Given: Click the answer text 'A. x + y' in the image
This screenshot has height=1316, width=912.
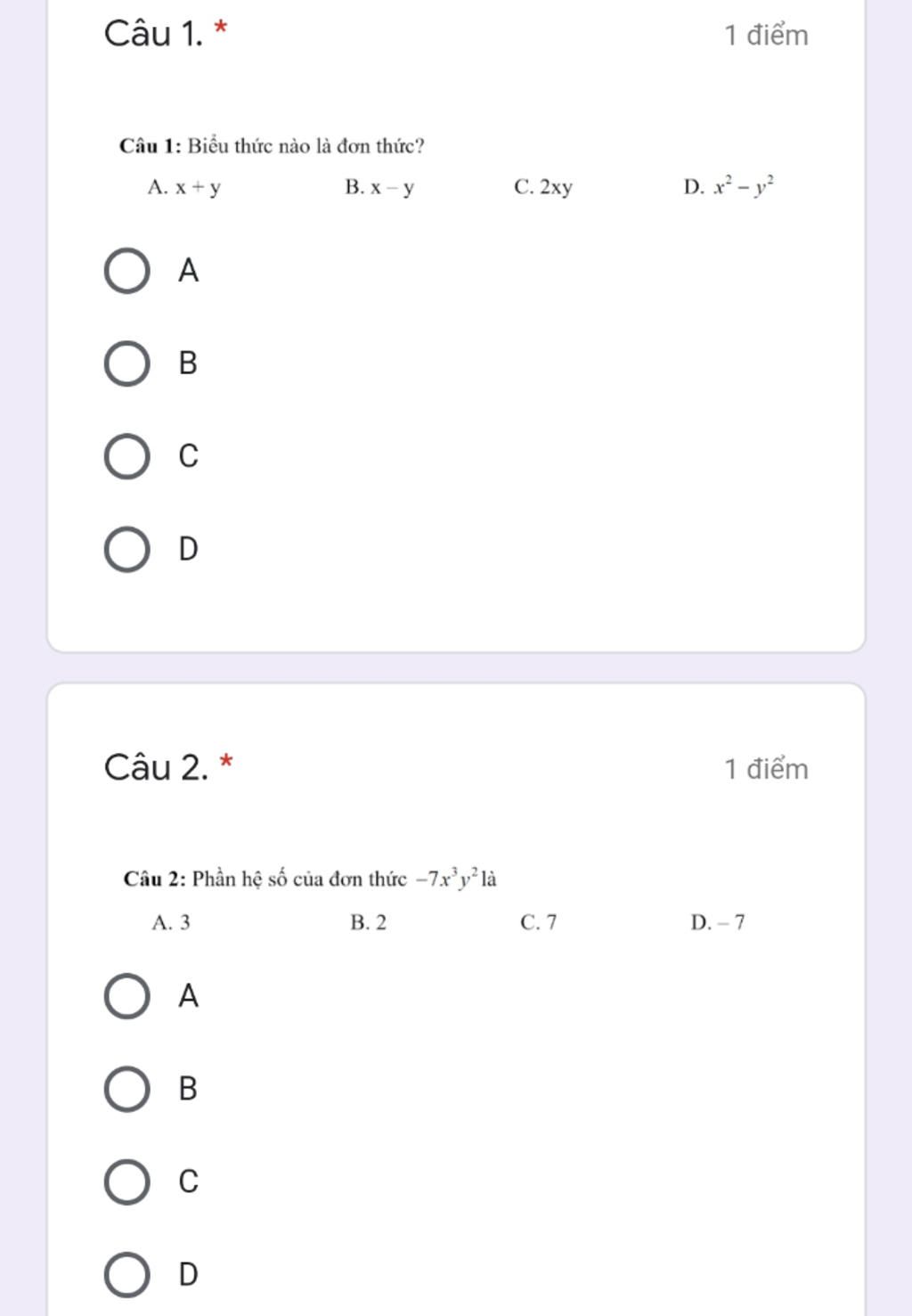Looking at the screenshot, I should click(x=184, y=187).
